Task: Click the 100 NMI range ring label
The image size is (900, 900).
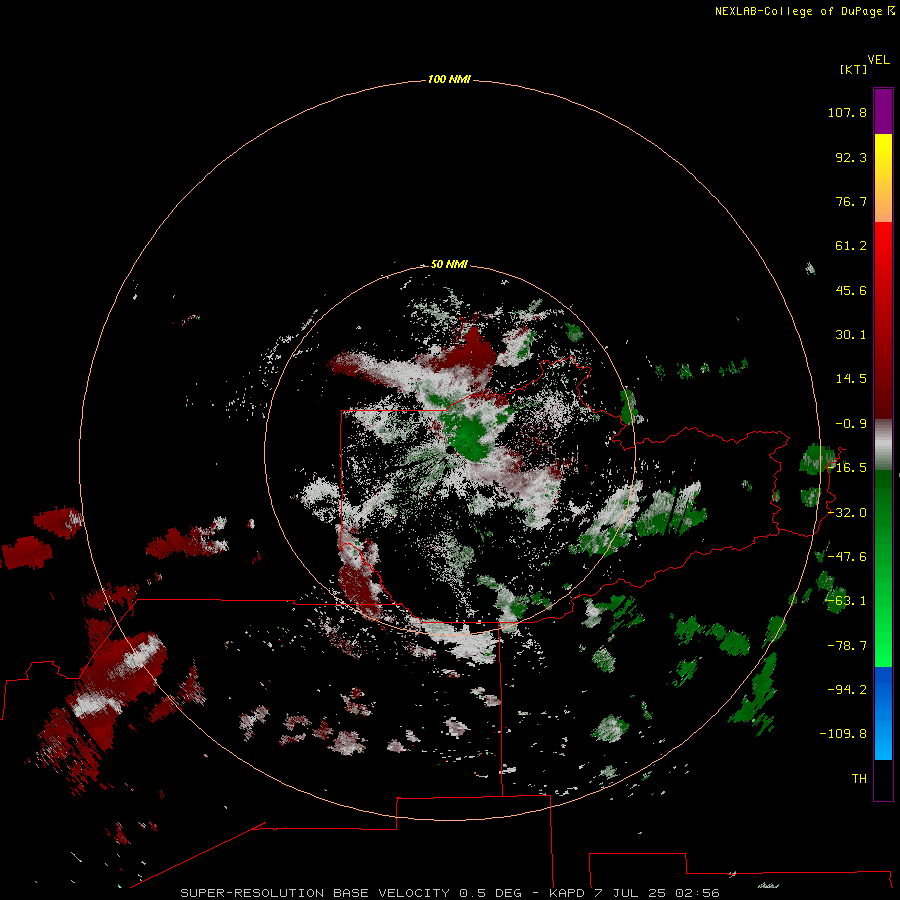Action: 449,79
